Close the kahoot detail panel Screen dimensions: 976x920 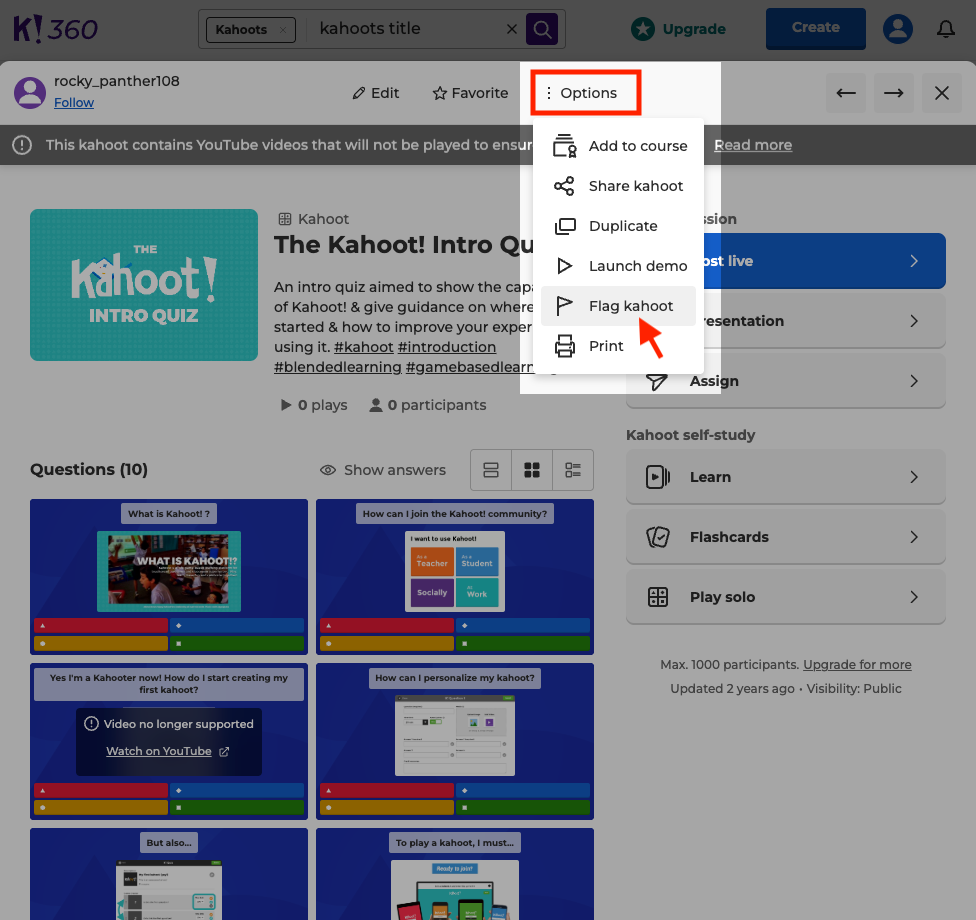click(x=941, y=93)
